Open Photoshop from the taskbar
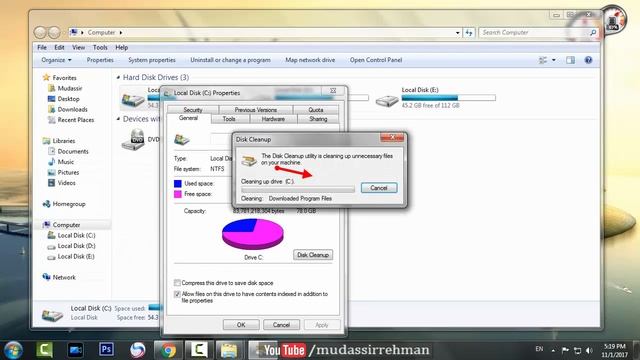Screen dimensions: 640x360 click(106, 349)
